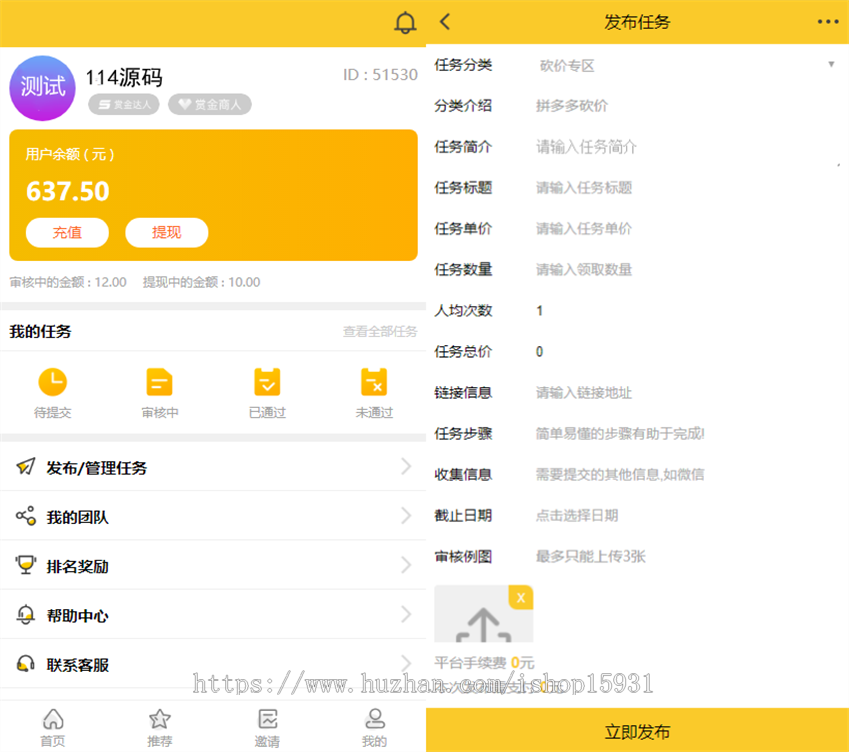Open the 排名奖励 row

point(212,565)
